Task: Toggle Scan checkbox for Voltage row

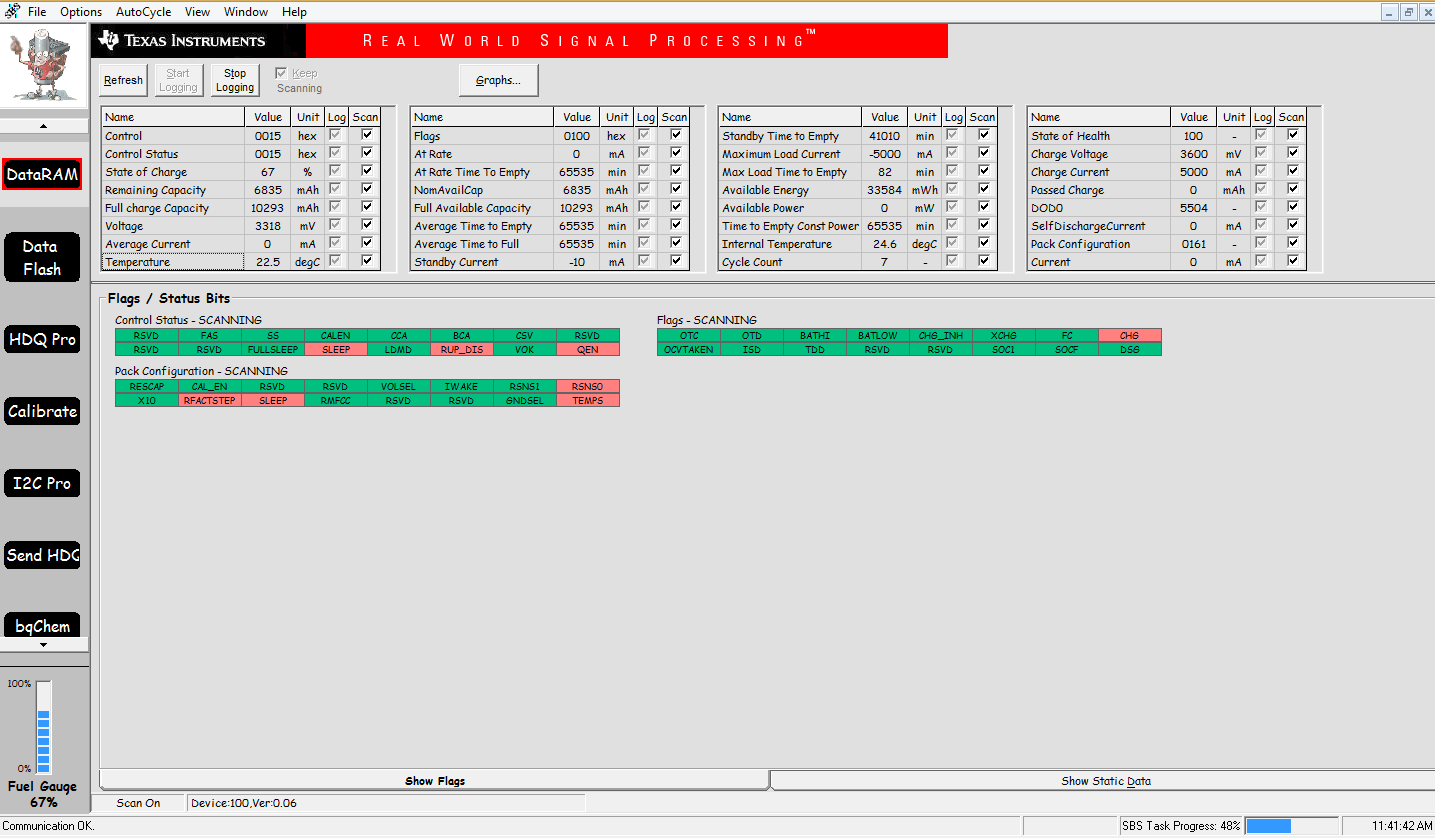Action: [x=367, y=225]
